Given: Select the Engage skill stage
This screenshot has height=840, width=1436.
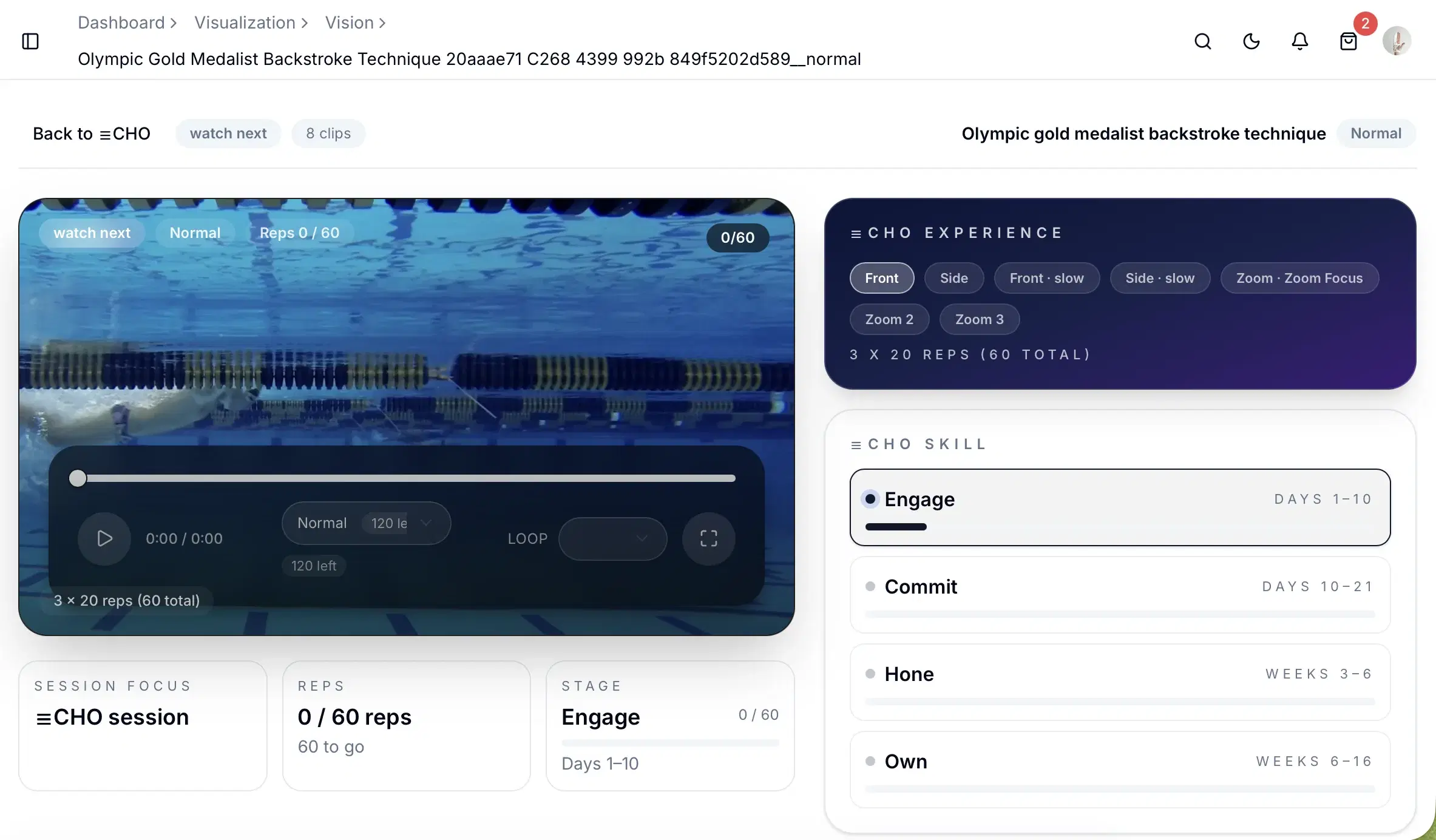Looking at the screenshot, I should point(1120,507).
